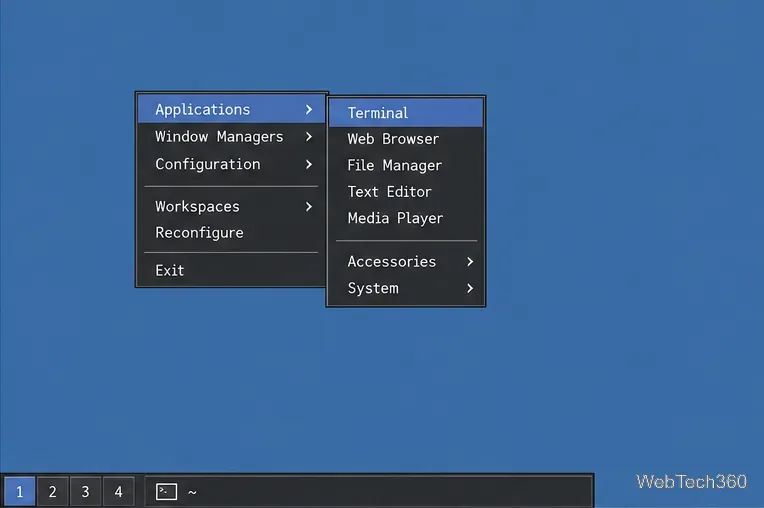Switch to workspace 3 in the panel
The image size is (764, 508).
[x=85, y=491]
